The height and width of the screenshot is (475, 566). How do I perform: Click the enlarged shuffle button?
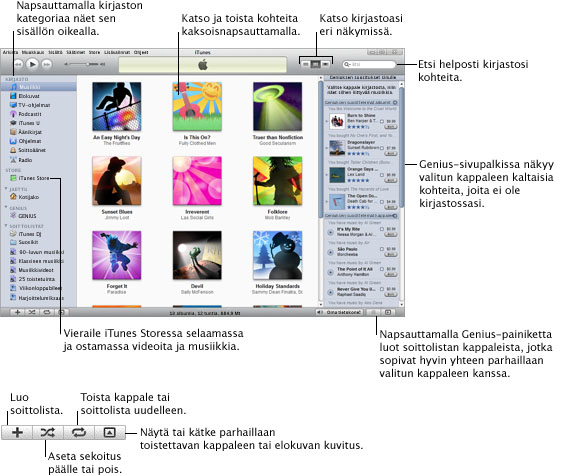coord(48,432)
